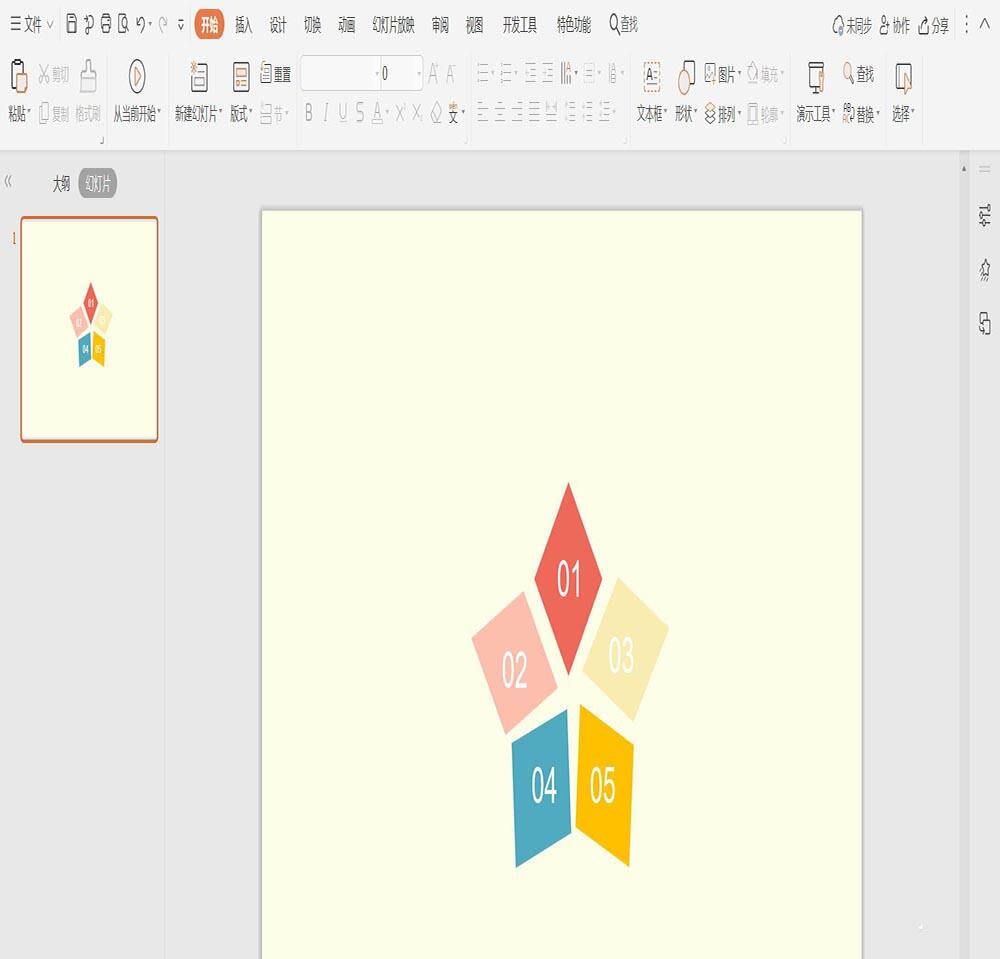Viewport: 1000px width, 959px height.
Task: Click the Replace (替换) button
Action: pos(861,114)
